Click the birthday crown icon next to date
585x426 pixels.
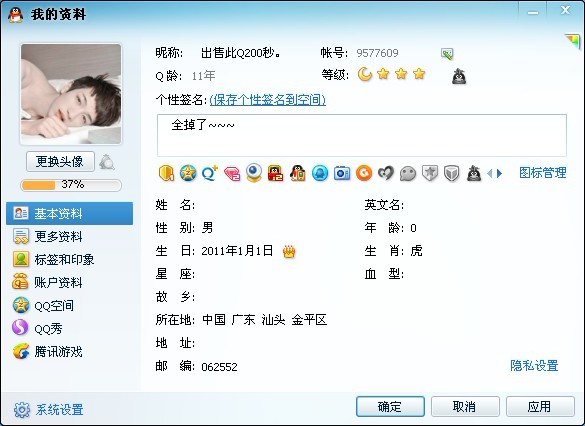coord(289,251)
